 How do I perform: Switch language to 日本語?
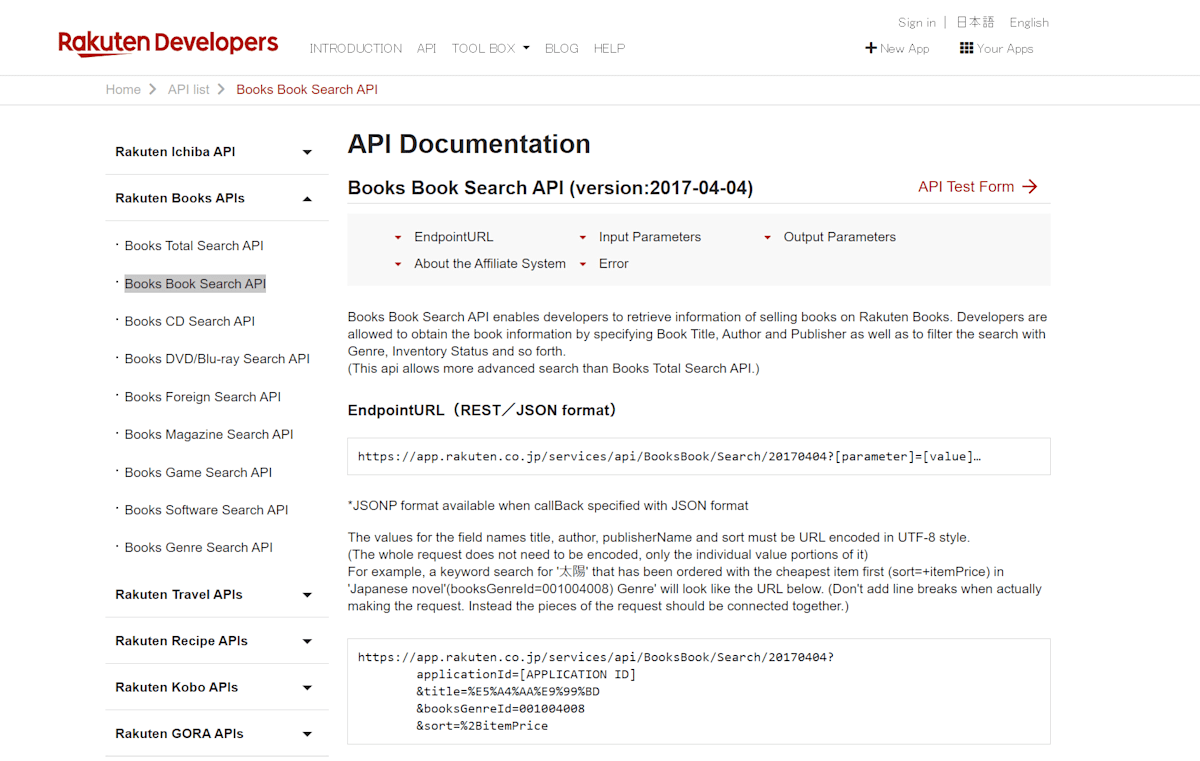[x=975, y=22]
